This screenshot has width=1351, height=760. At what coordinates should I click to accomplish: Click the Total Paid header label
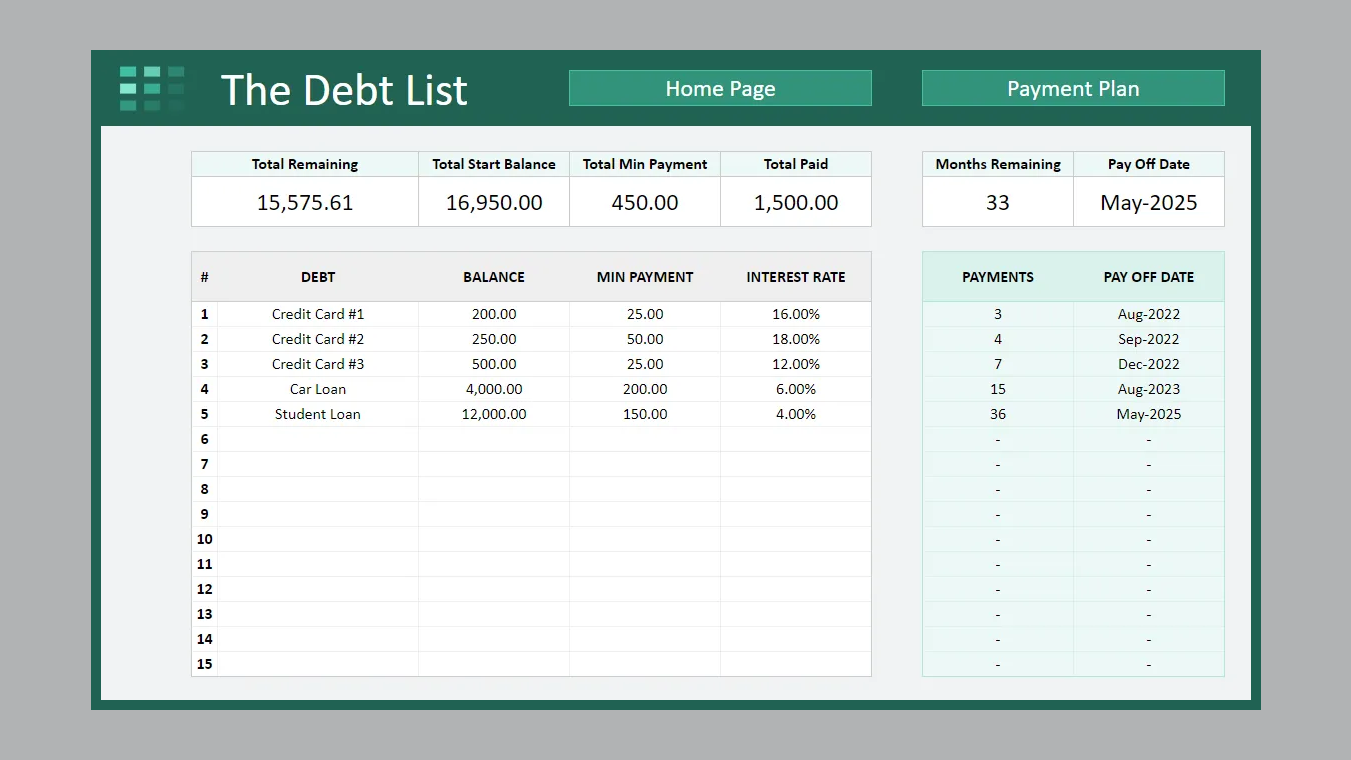point(796,164)
